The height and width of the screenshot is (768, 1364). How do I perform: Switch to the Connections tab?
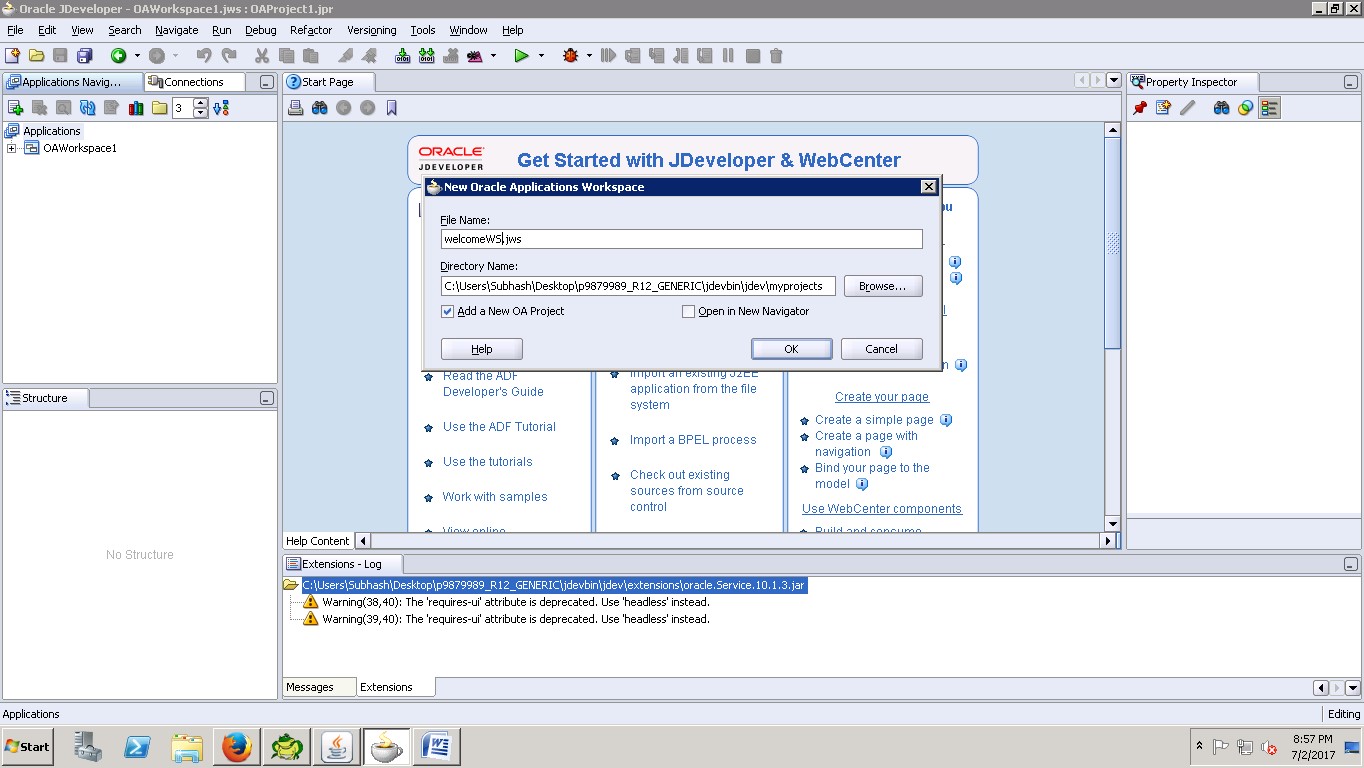(195, 81)
